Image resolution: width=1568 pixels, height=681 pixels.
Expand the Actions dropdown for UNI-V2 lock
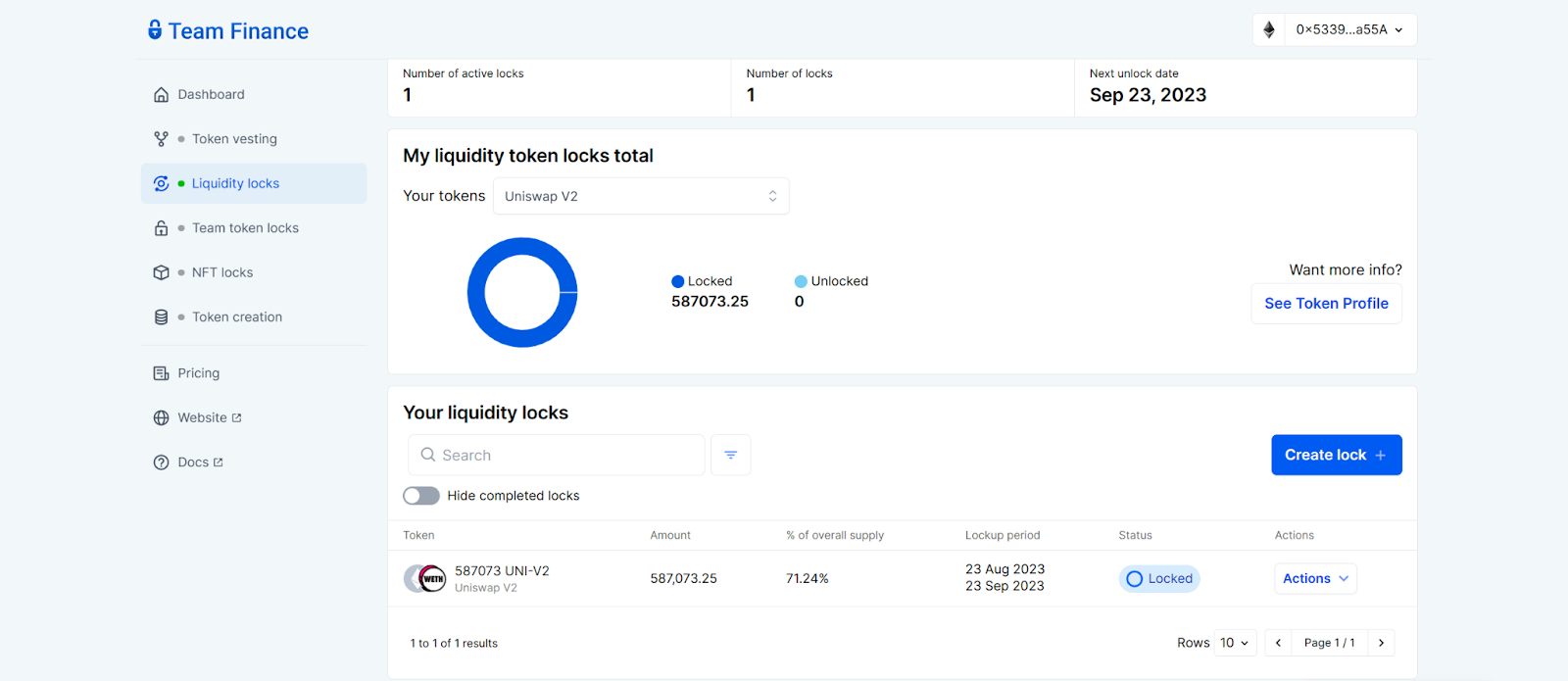(x=1315, y=579)
